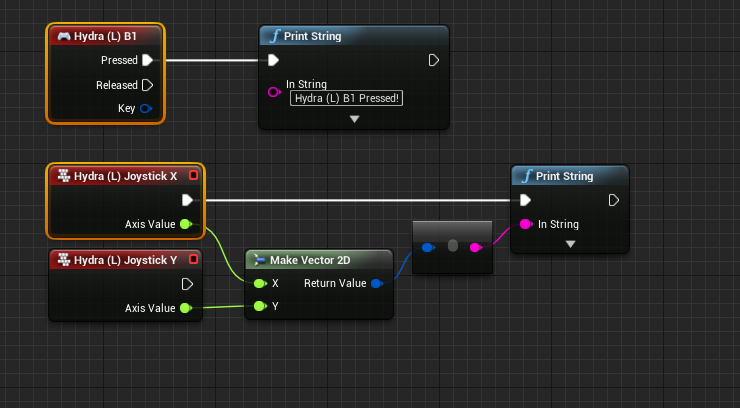
Task: Click Axis Value pin of Hydra (L) Joystick Y
Action: coord(186,308)
